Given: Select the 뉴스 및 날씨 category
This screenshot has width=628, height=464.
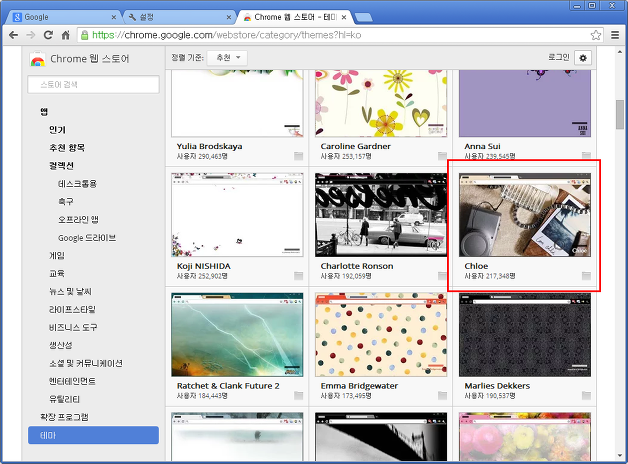Looking at the screenshot, I should [70, 291].
